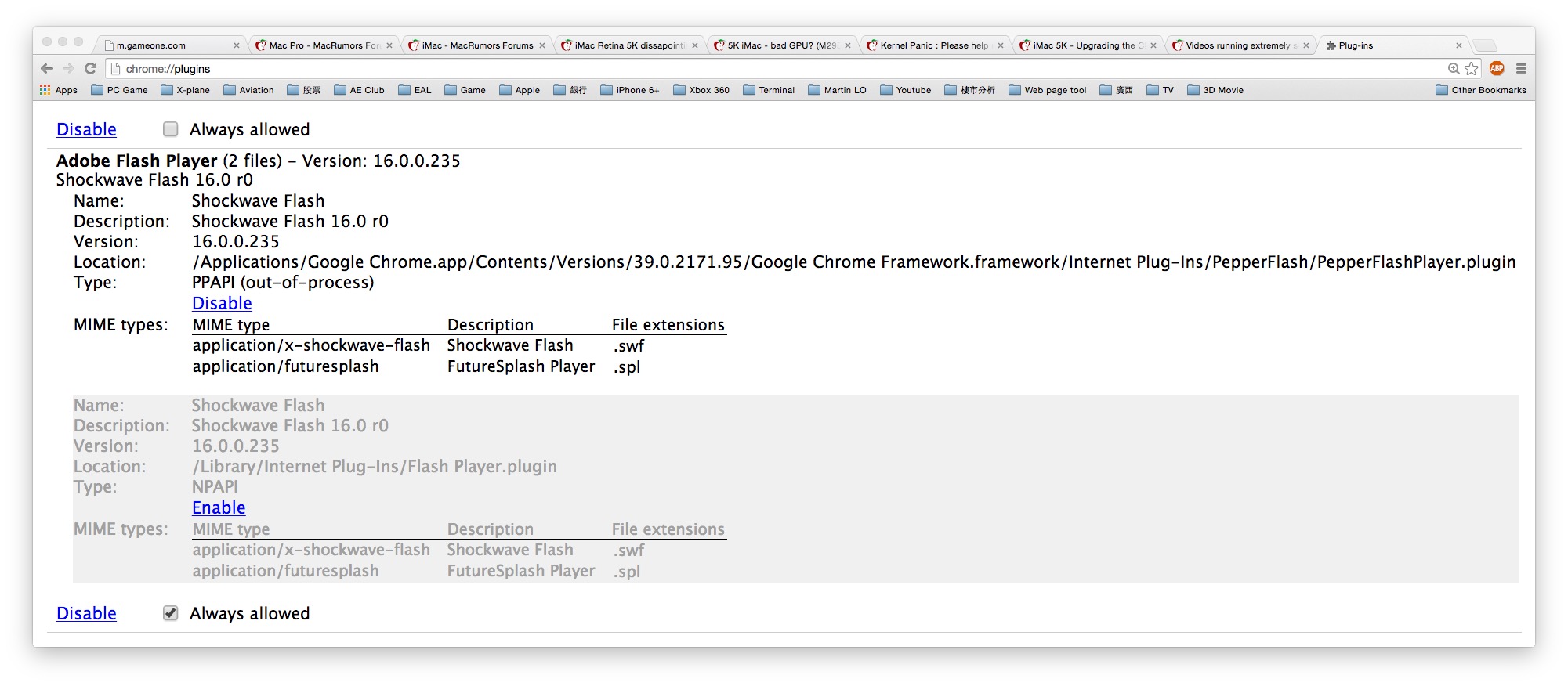Open the EAL bookmarks folder

click(415, 90)
